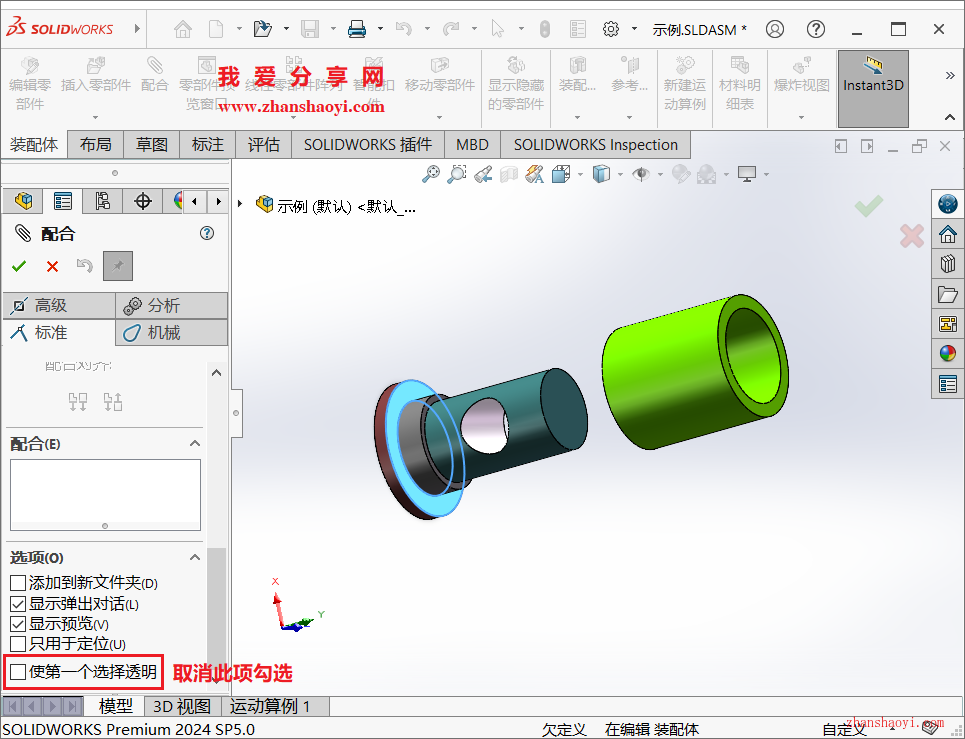The image size is (965, 739).
Task: Click the 材料明细表 bill of materials tool
Action: 740,83
